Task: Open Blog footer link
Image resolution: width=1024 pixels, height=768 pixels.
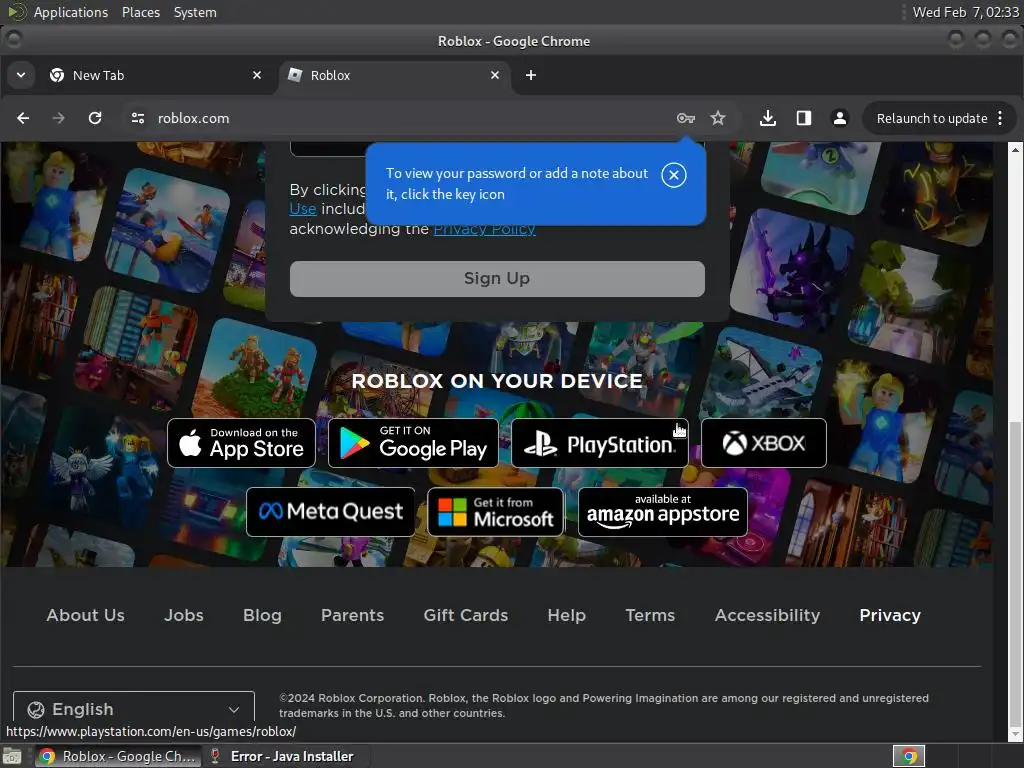Action: (x=263, y=615)
